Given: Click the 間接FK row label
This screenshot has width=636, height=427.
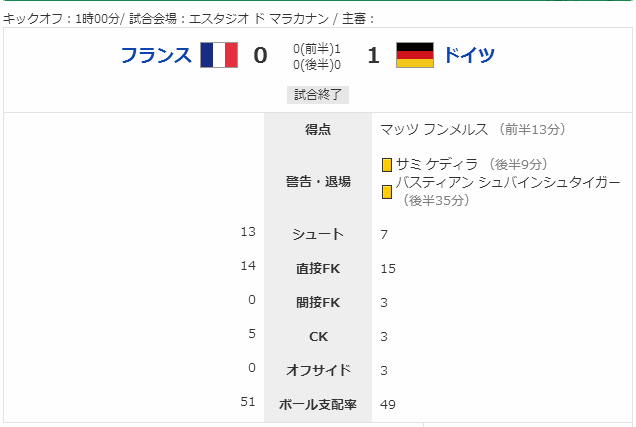Looking at the screenshot, I should point(318,303).
